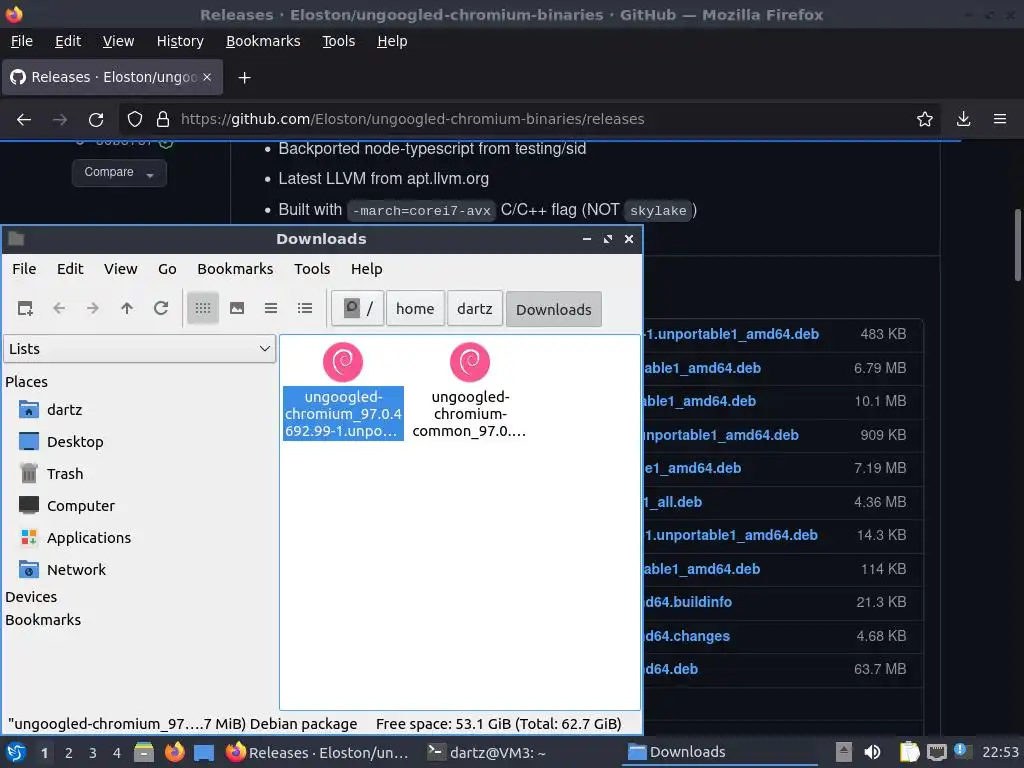Go back in Firefox browser history
The image size is (1024, 768).
(x=24, y=120)
